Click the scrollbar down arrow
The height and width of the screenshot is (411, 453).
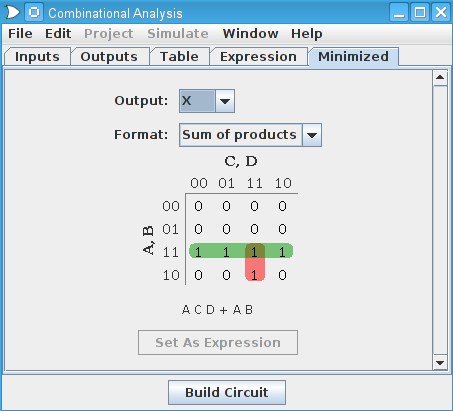pyautogui.click(x=440, y=363)
